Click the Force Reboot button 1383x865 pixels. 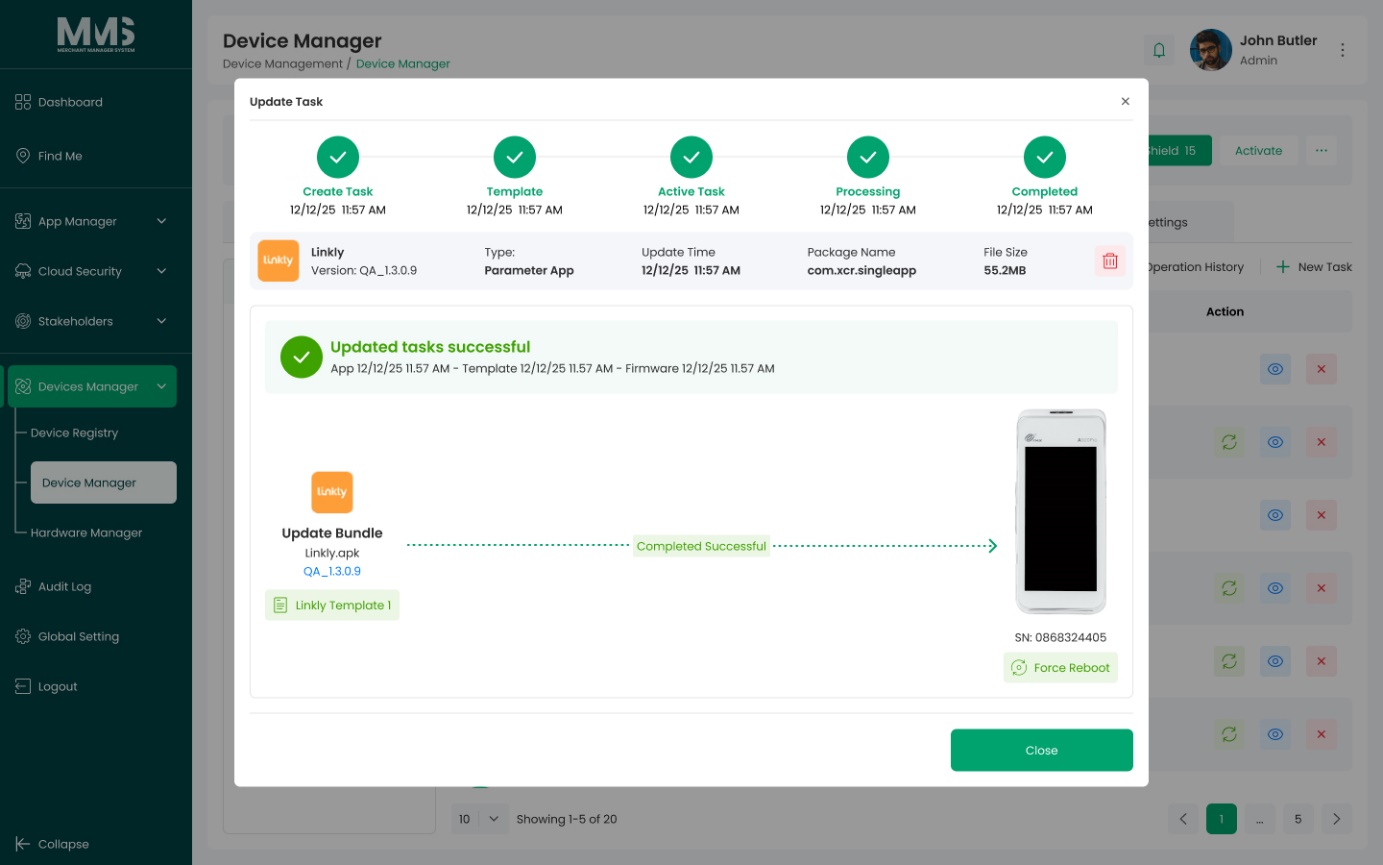pos(1061,667)
